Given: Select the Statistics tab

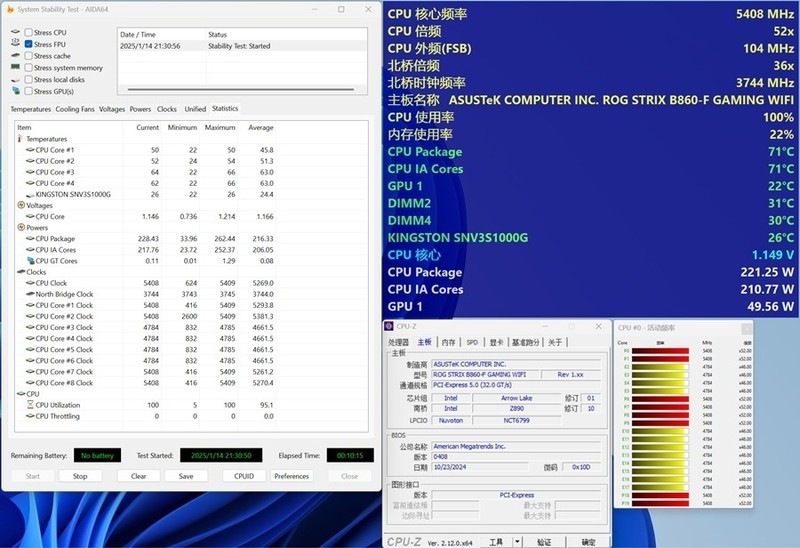Looking at the screenshot, I should pyautogui.click(x=225, y=108).
